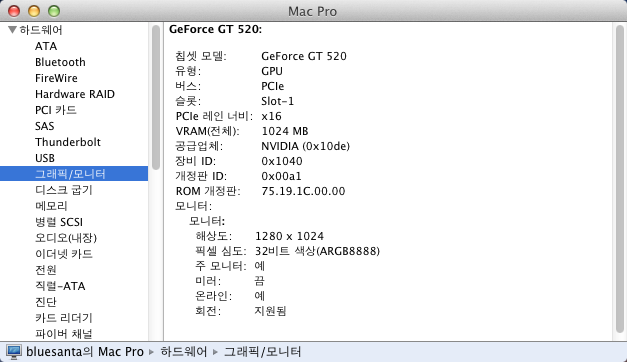
Task: Click the 버스 value PCIe
Action: pyautogui.click(x=273, y=86)
